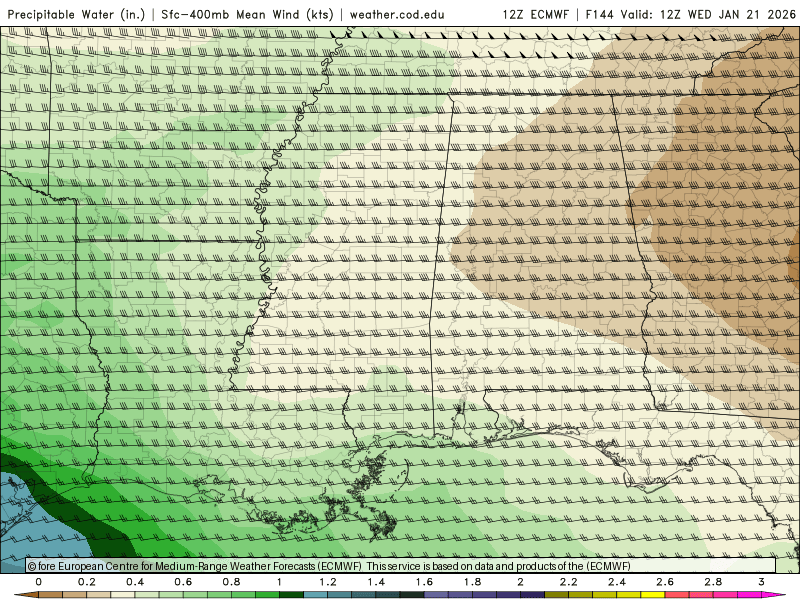
Task: Click the '1.2' value on the color scale
Action: [328, 582]
